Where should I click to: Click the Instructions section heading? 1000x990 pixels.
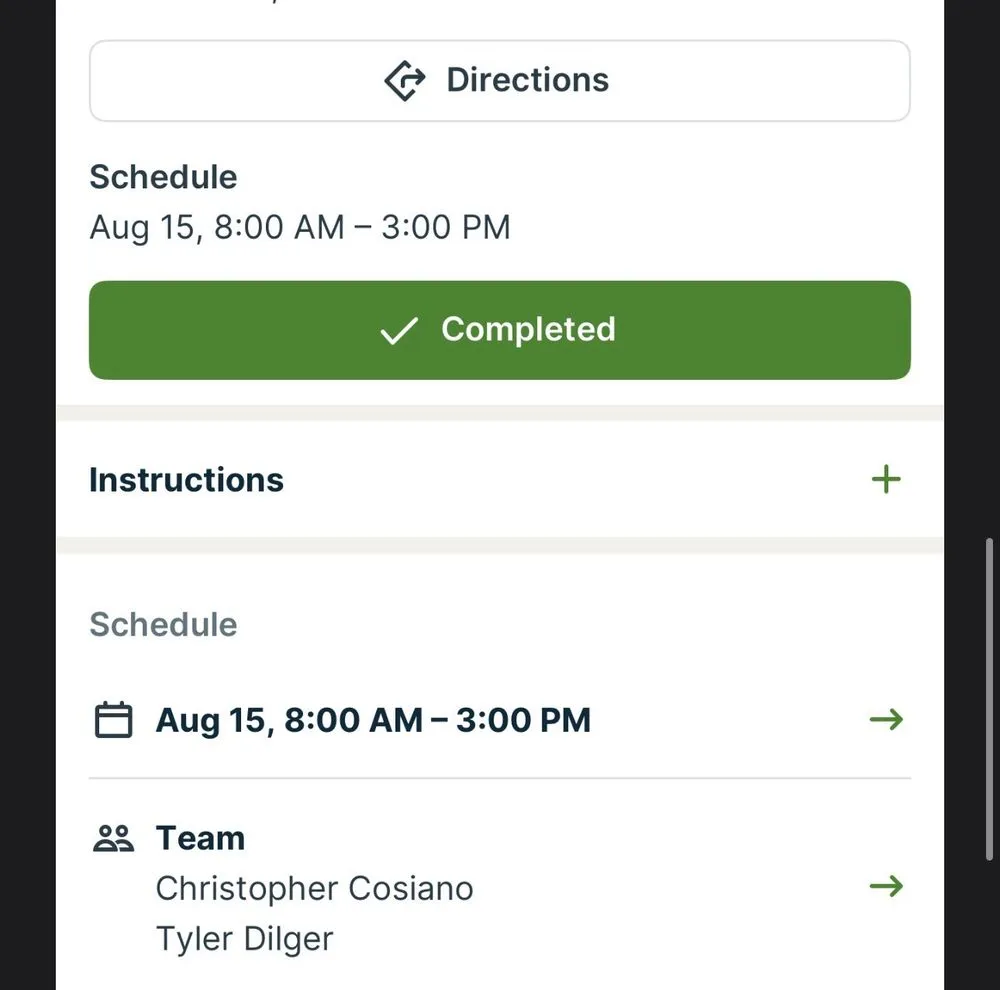[187, 480]
